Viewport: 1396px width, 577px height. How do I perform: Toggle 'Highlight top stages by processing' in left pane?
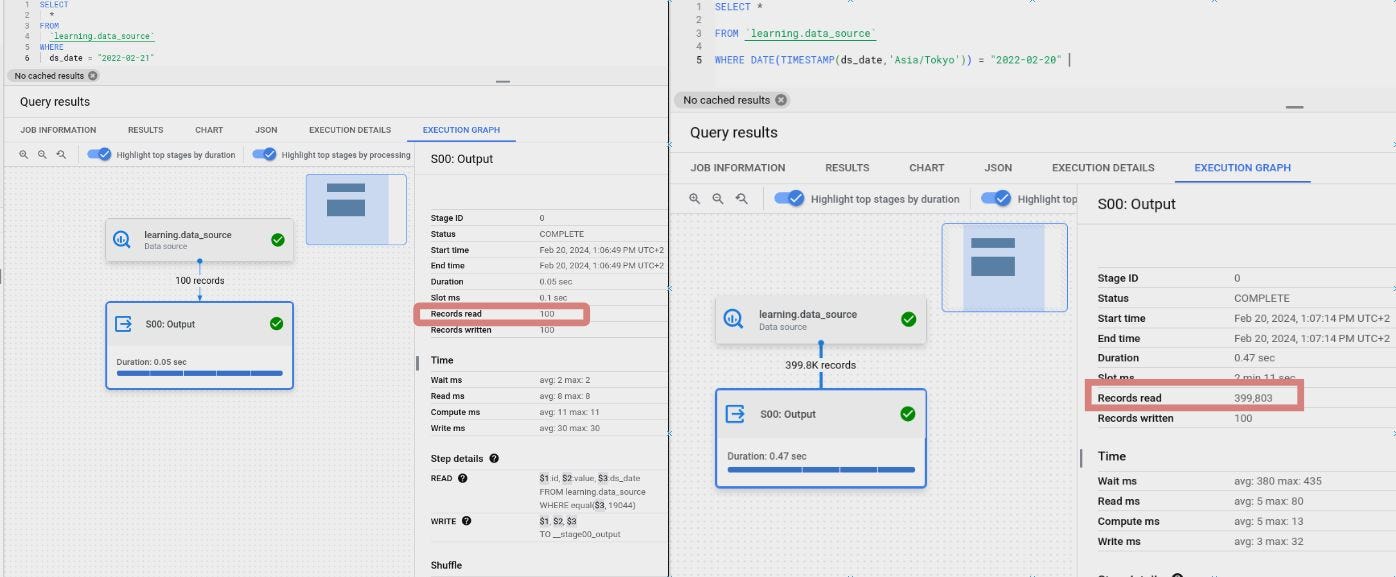tap(264, 155)
